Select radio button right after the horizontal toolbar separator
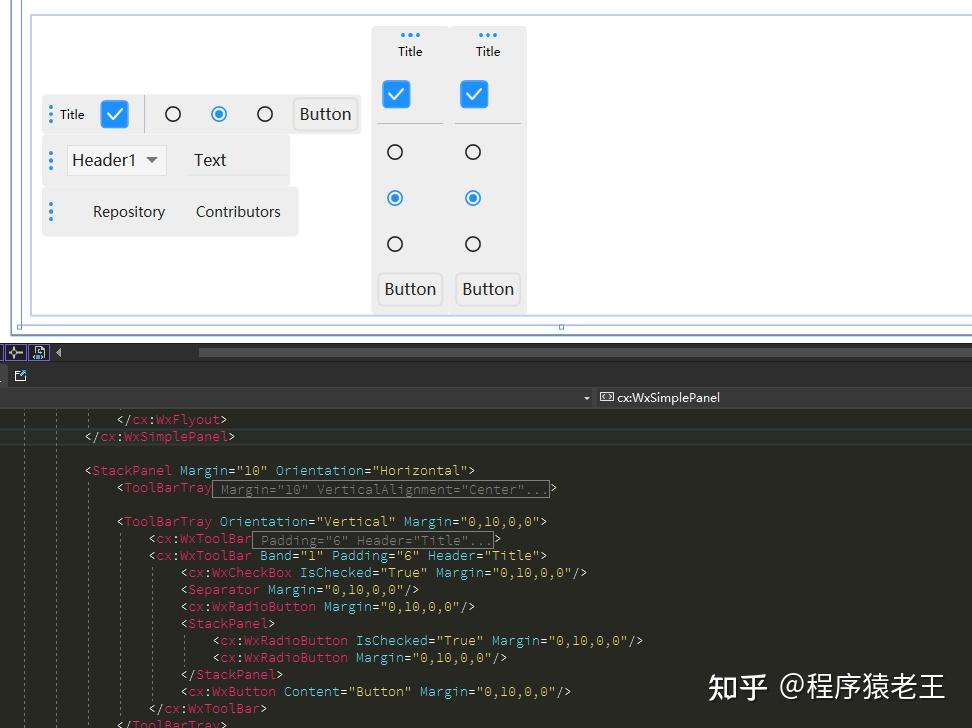972x728 pixels. pyautogui.click(x=173, y=114)
